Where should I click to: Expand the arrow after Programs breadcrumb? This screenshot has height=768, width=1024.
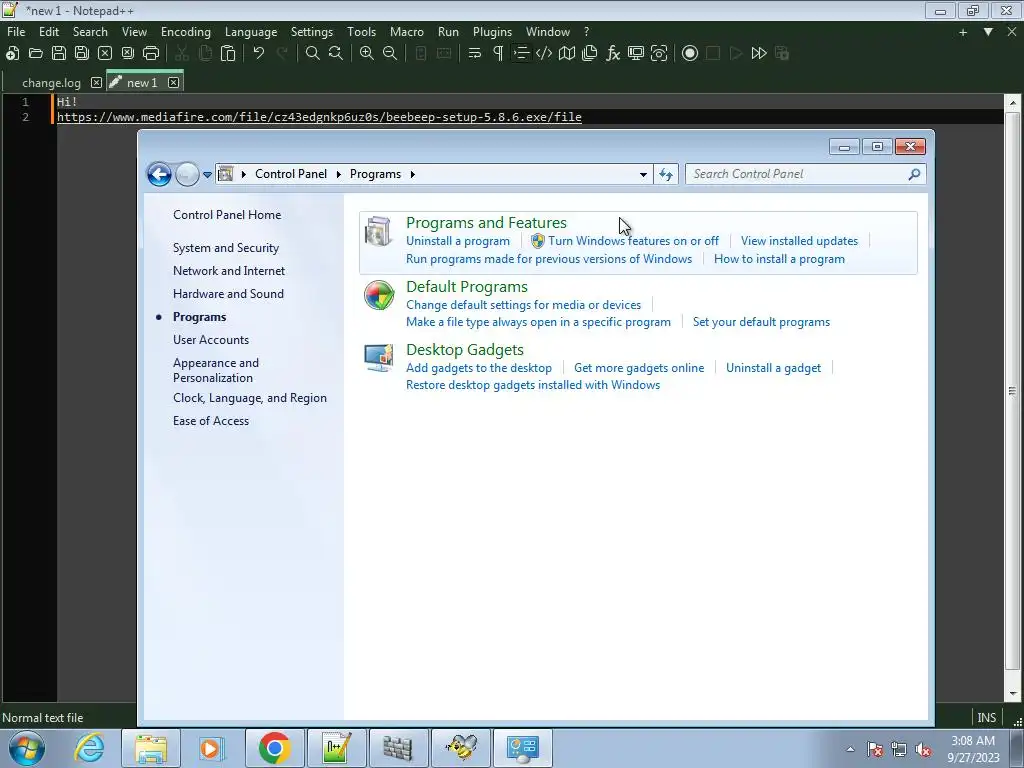pos(412,174)
